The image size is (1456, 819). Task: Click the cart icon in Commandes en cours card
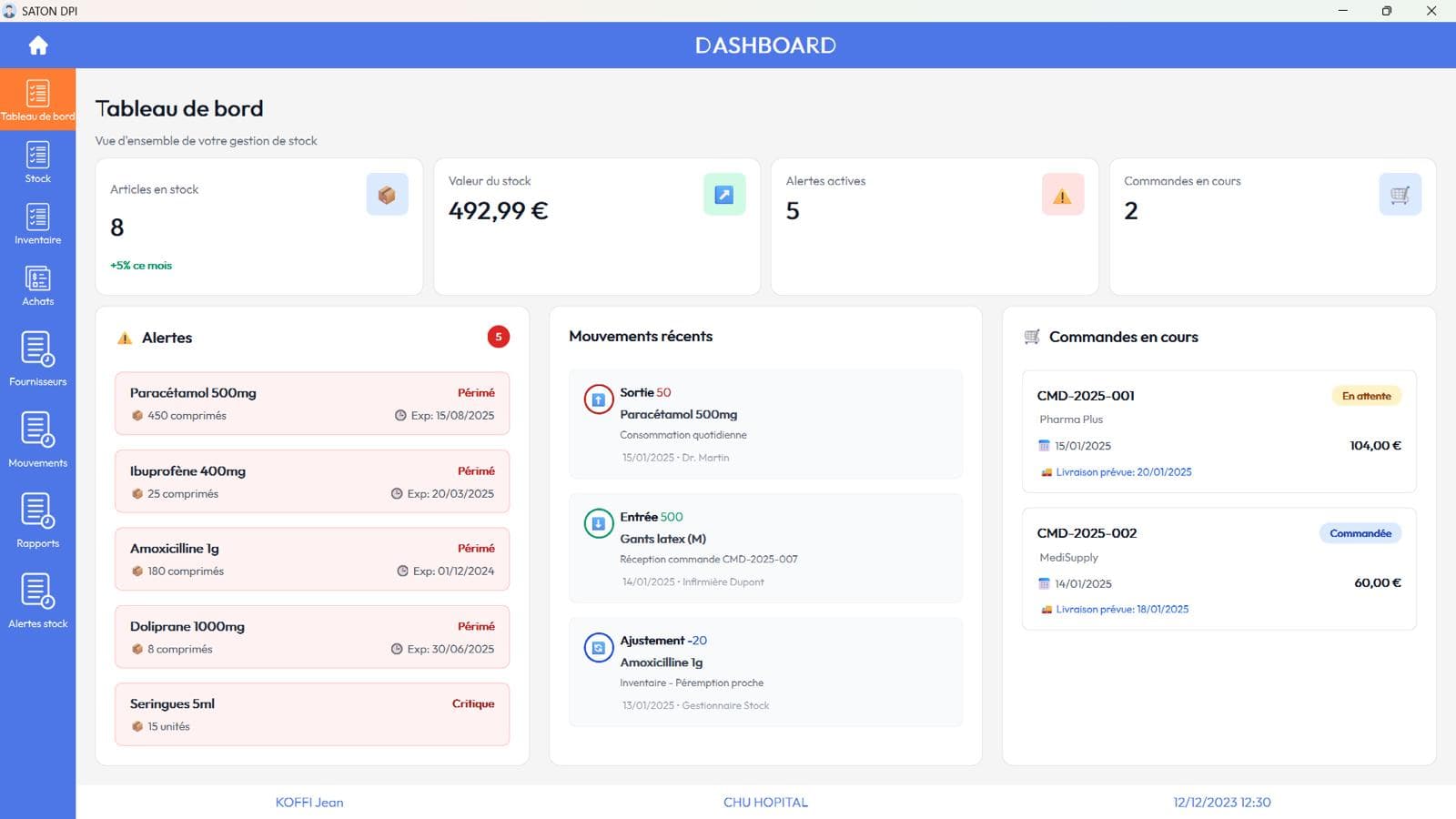[1400, 195]
